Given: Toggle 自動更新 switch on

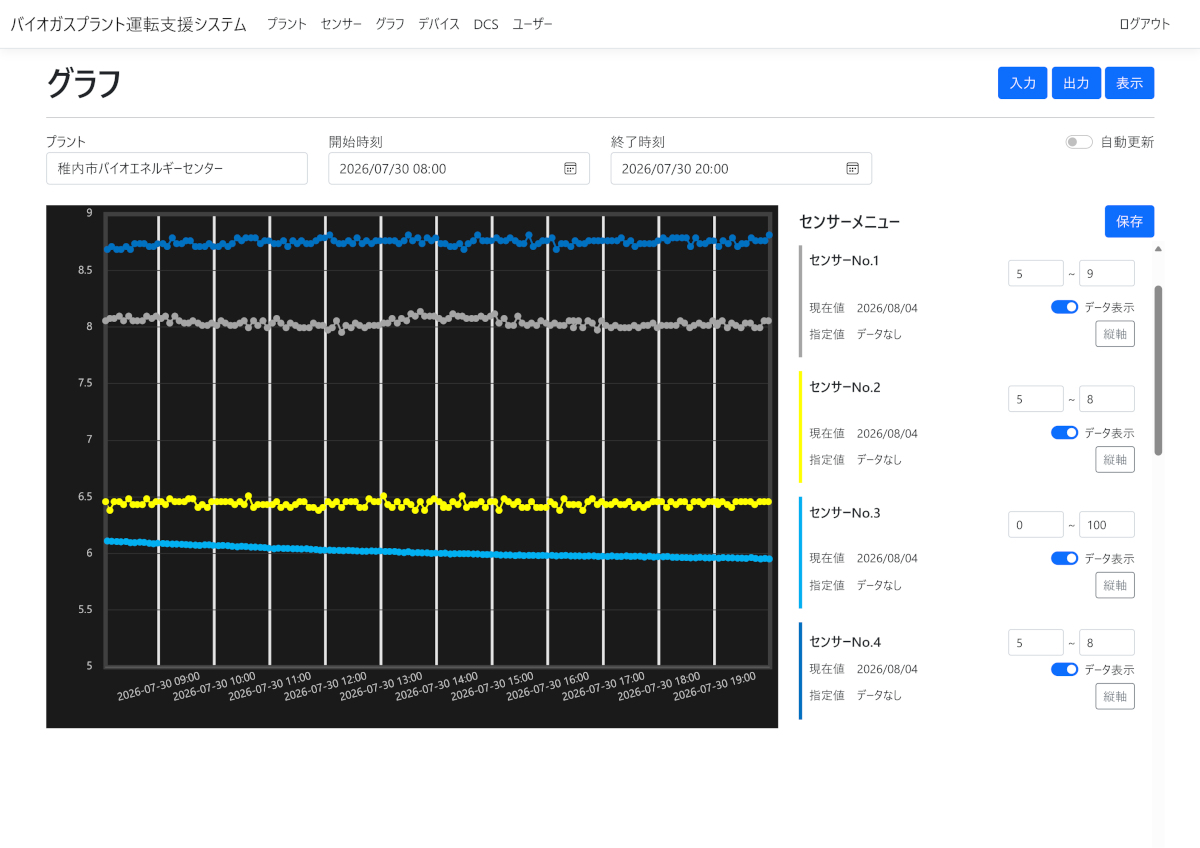Looking at the screenshot, I should coord(1079,142).
